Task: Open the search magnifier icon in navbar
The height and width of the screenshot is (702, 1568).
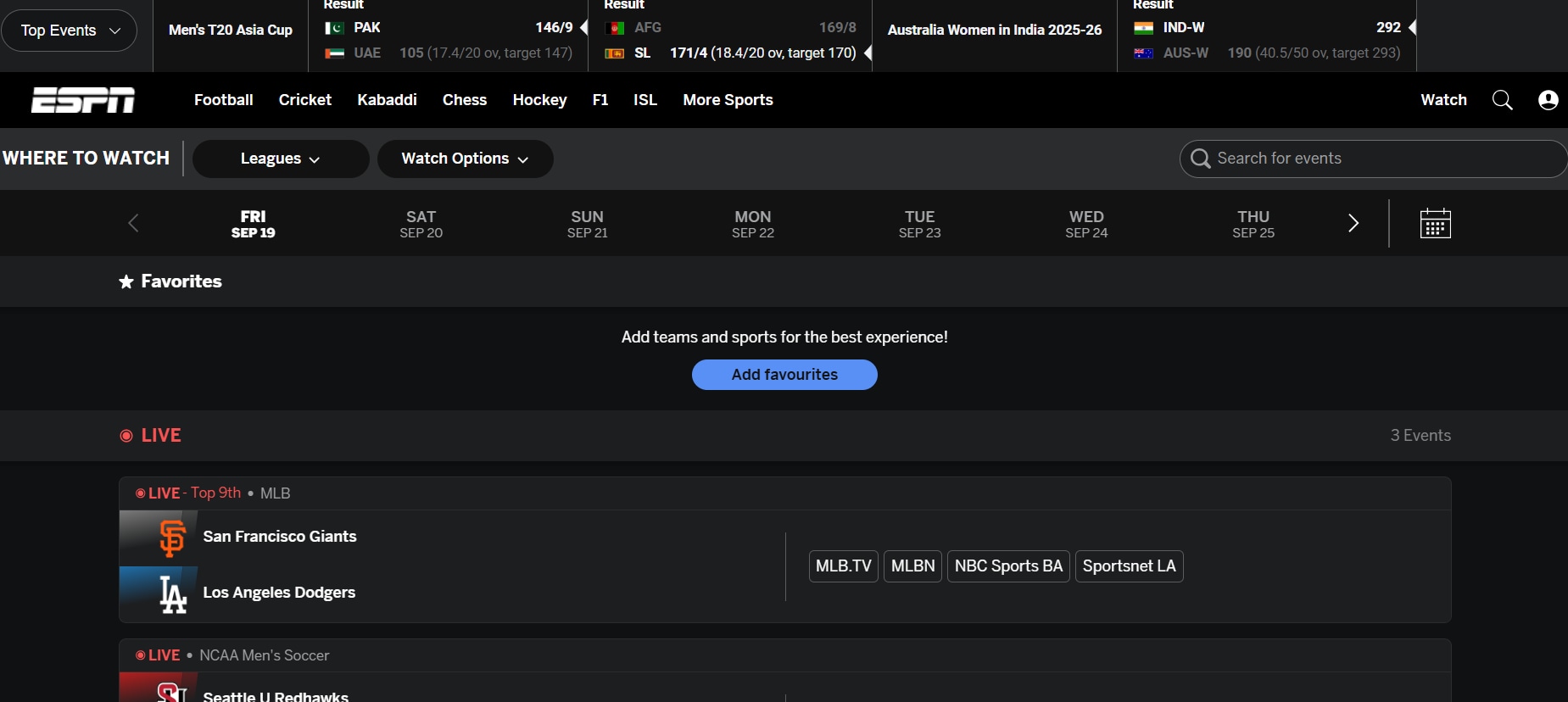Action: [1503, 100]
